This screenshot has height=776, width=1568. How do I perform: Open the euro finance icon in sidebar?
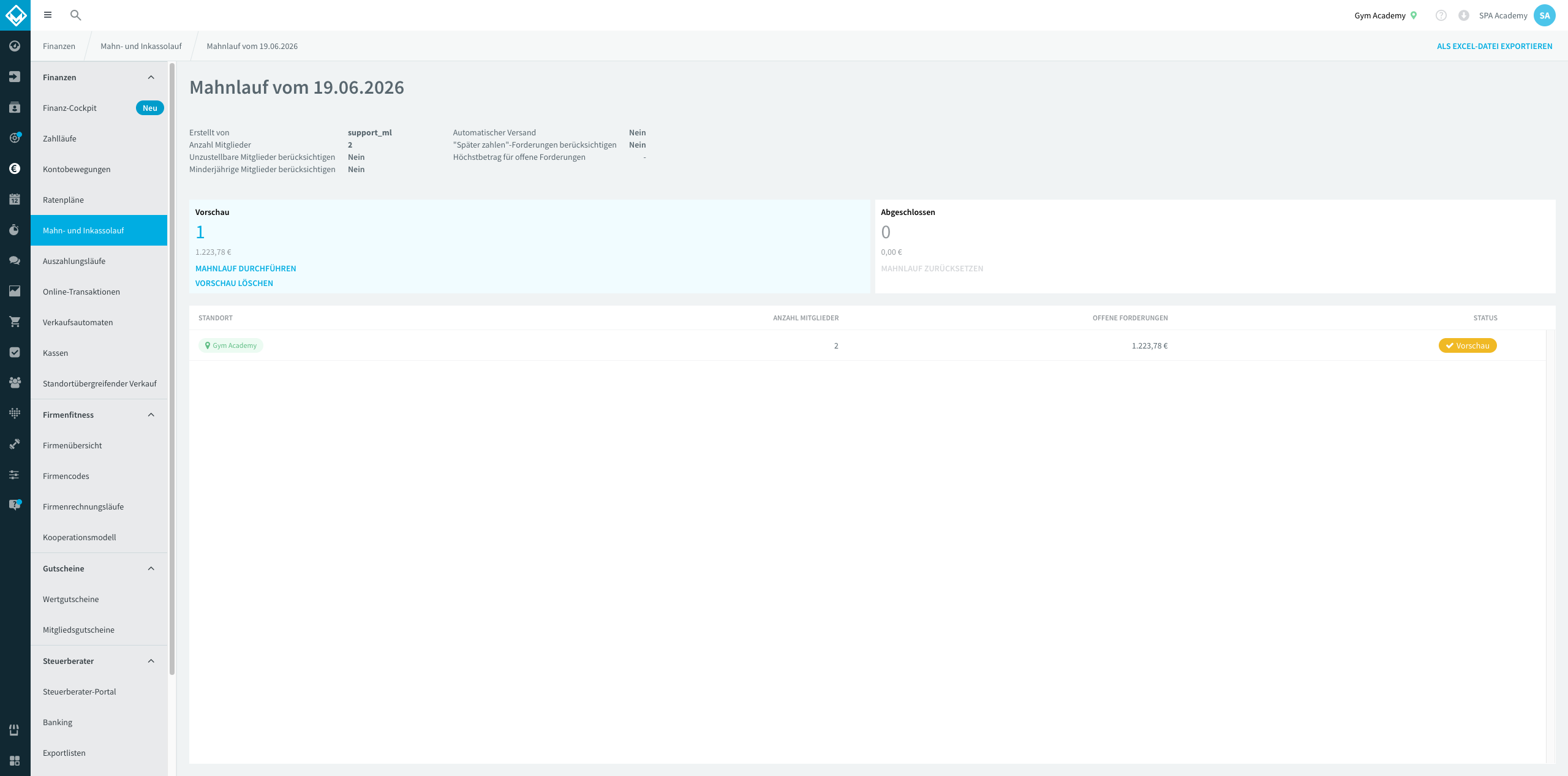pyautogui.click(x=15, y=168)
